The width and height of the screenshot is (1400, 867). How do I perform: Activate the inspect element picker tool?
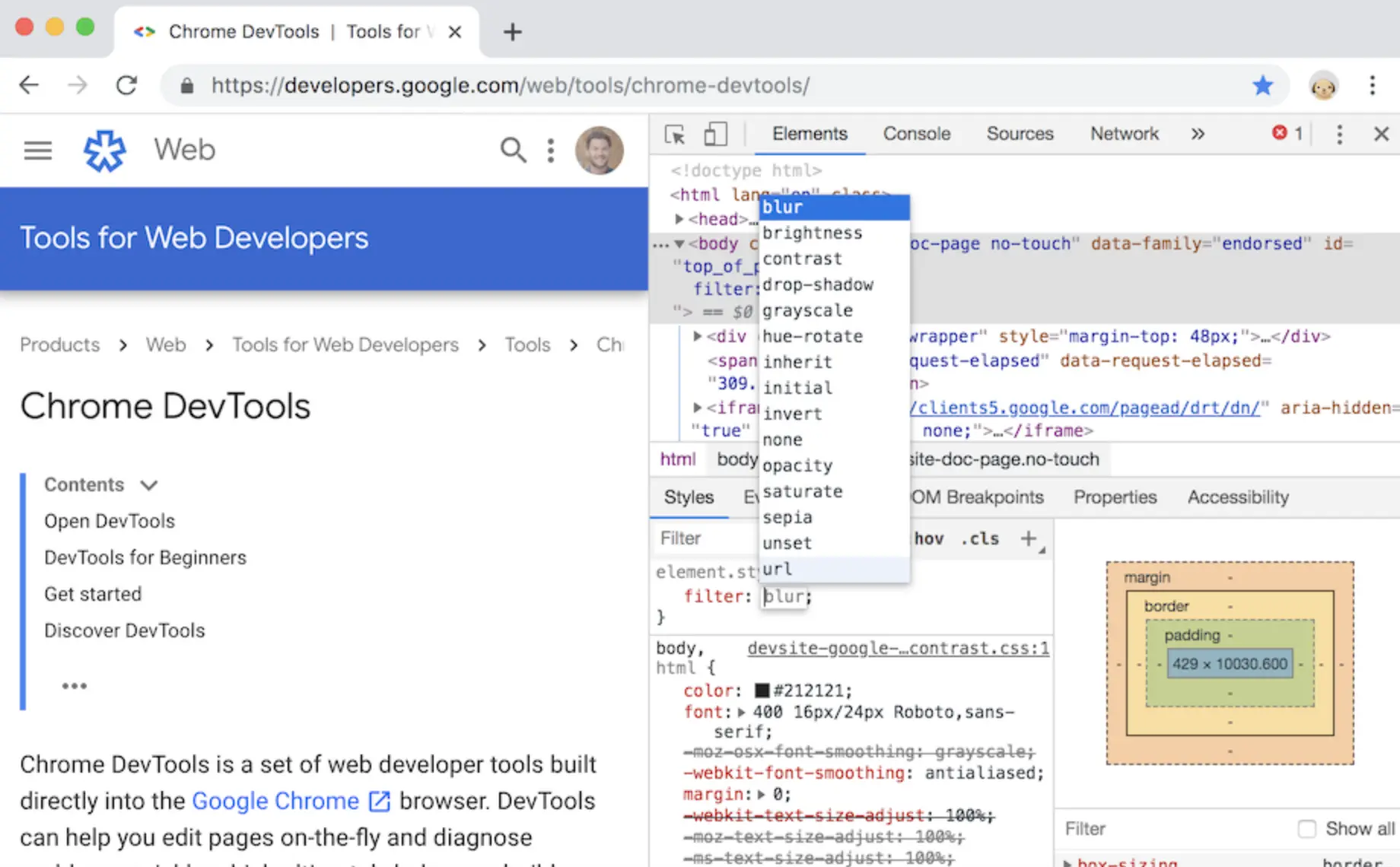(675, 134)
